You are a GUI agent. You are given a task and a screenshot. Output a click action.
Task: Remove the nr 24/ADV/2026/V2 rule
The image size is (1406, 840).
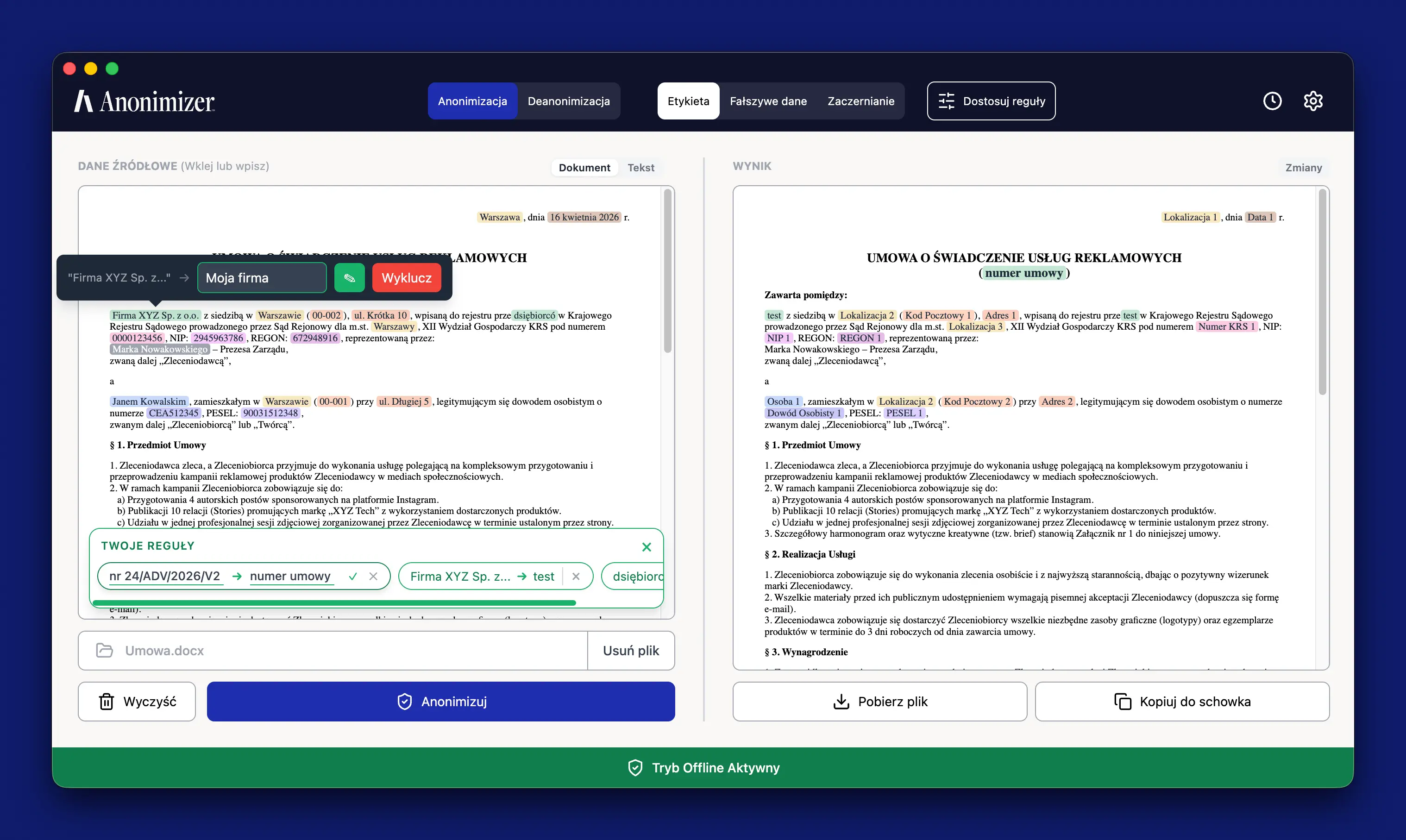tap(373, 576)
